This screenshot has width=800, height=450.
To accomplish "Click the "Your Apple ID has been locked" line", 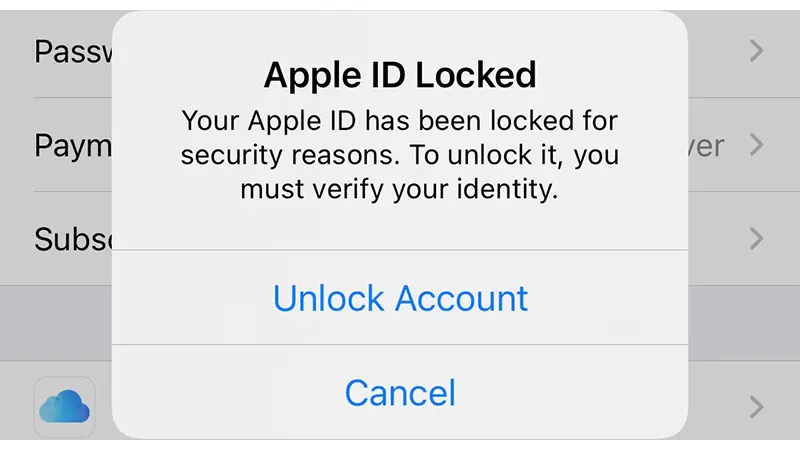I will (400, 122).
